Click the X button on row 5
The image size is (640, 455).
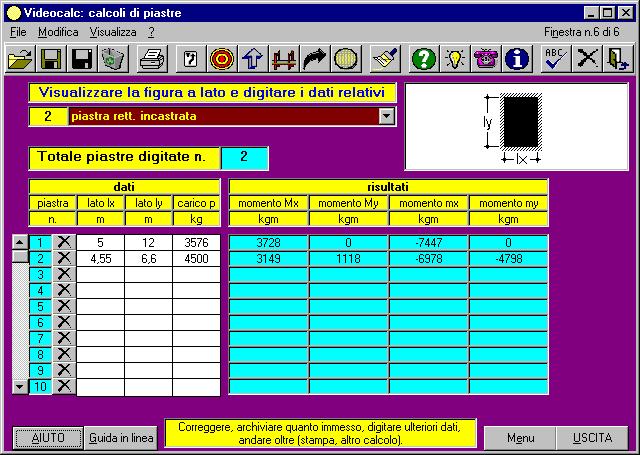[64, 306]
